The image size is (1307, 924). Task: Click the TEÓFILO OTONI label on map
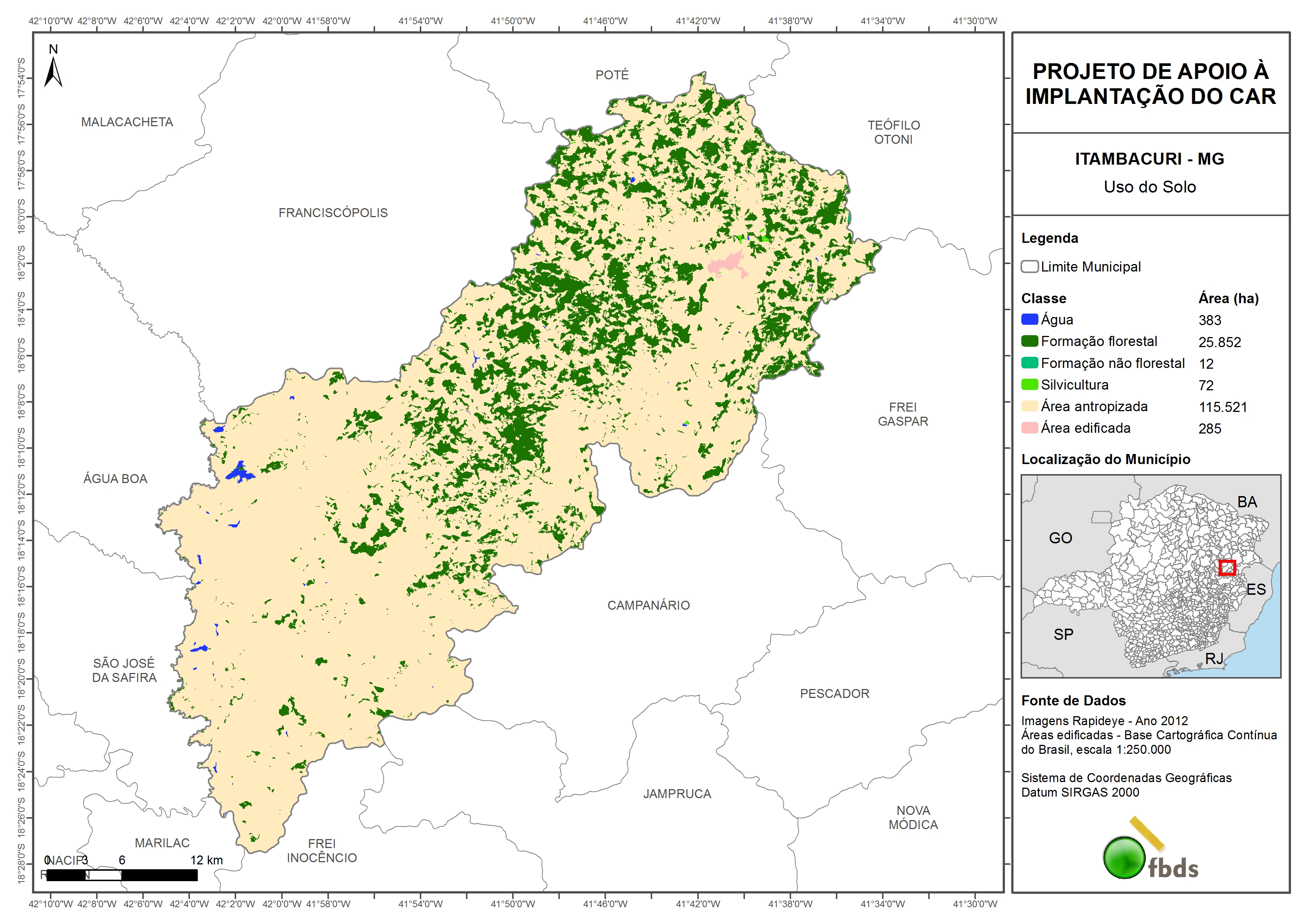(893, 132)
